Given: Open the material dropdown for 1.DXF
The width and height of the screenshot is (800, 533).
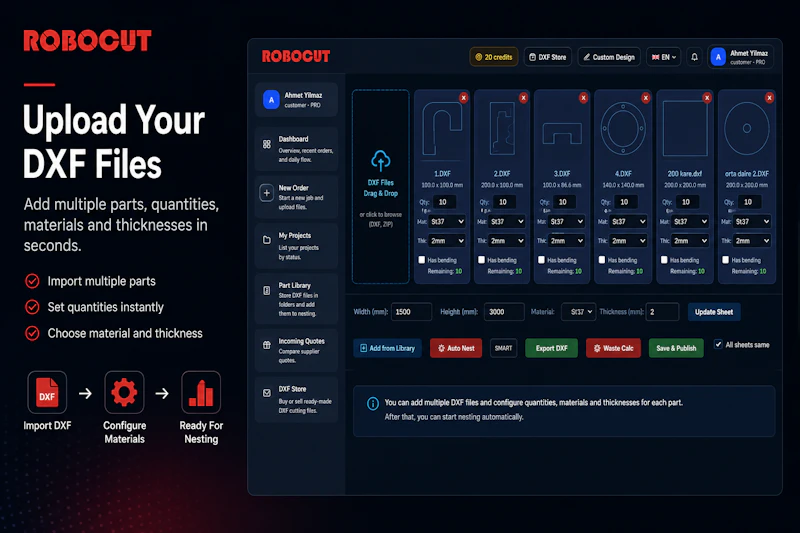Looking at the screenshot, I should point(447,221).
